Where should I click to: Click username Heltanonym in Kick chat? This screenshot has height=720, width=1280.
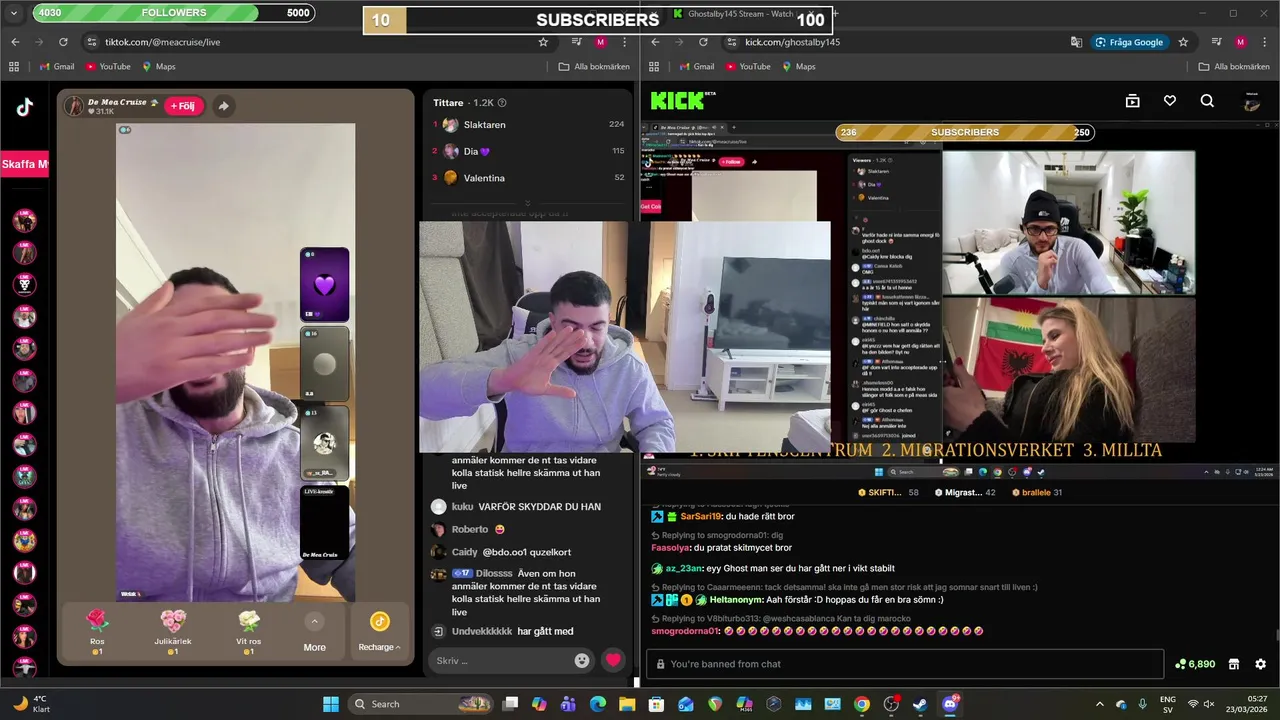pyautogui.click(x=735, y=600)
